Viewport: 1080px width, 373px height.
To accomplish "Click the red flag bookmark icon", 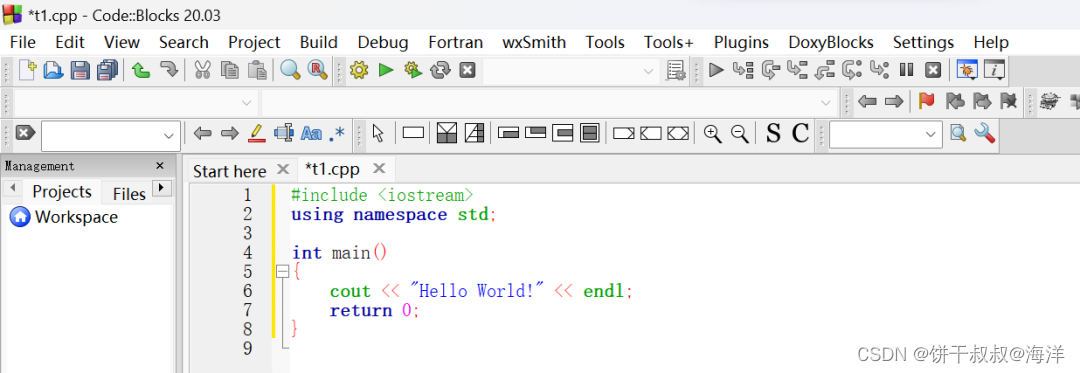I will point(926,101).
